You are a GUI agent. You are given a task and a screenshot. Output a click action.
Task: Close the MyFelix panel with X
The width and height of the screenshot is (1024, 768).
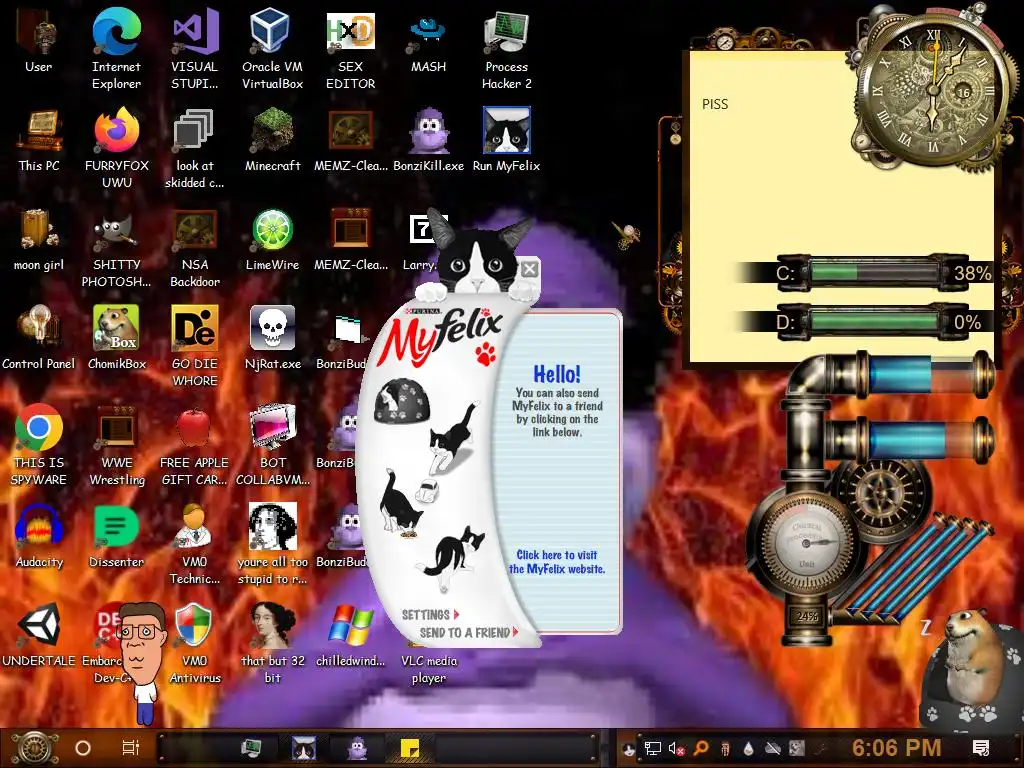(530, 268)
